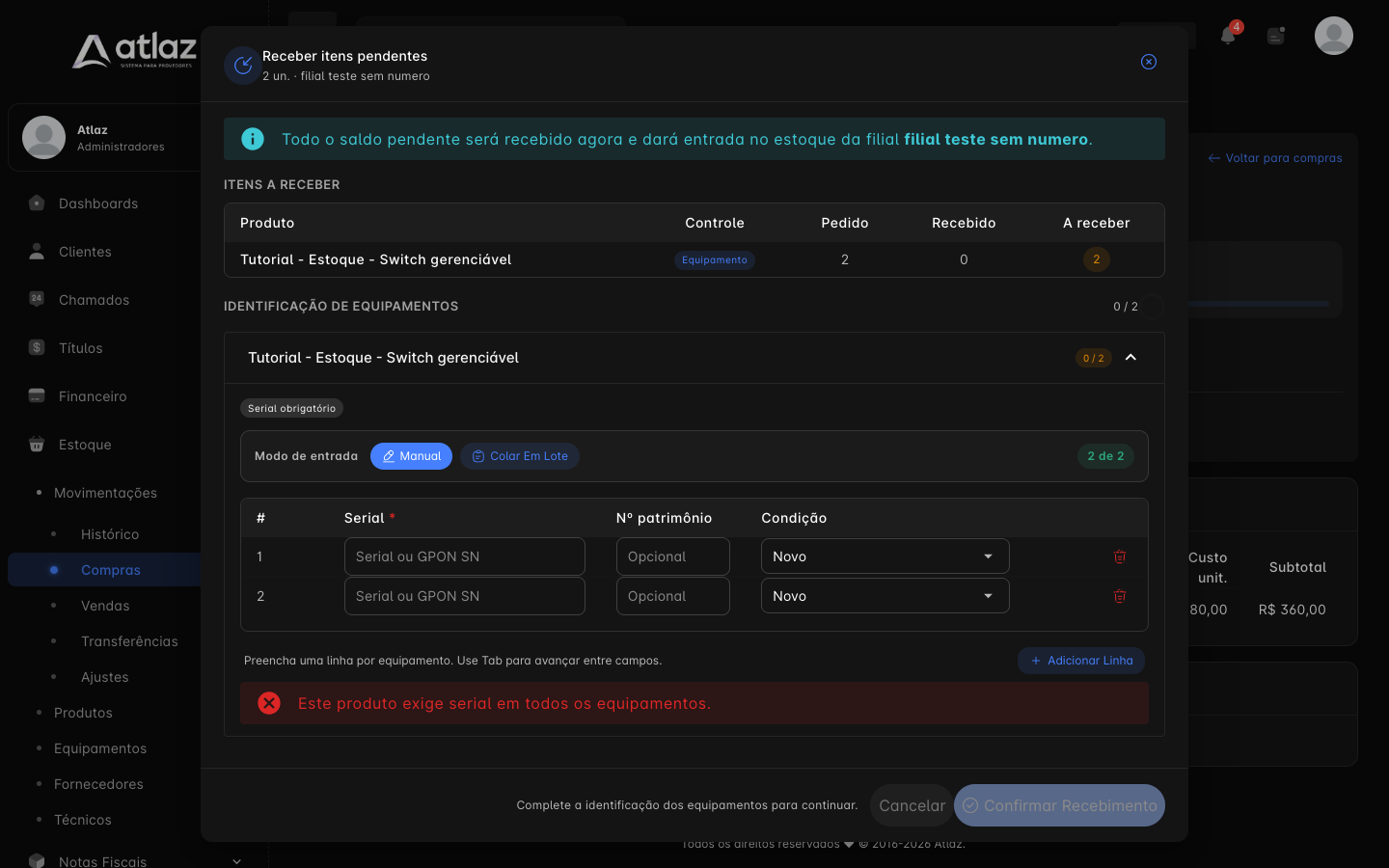
Task: Click the Clientes sidebar icon
Action: tap(37, 252)
